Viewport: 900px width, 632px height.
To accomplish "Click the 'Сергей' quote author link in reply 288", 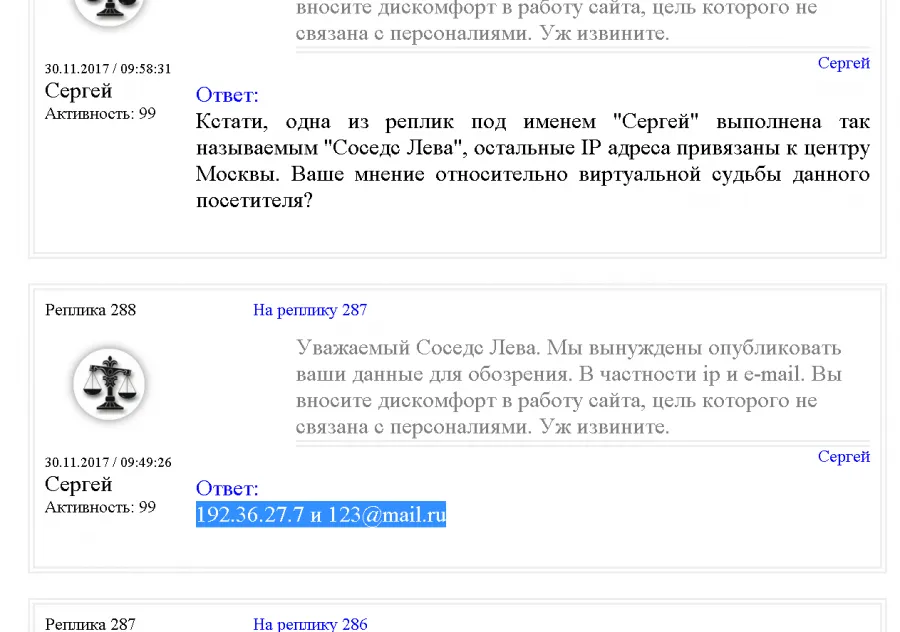I will (x=844, y=456).
